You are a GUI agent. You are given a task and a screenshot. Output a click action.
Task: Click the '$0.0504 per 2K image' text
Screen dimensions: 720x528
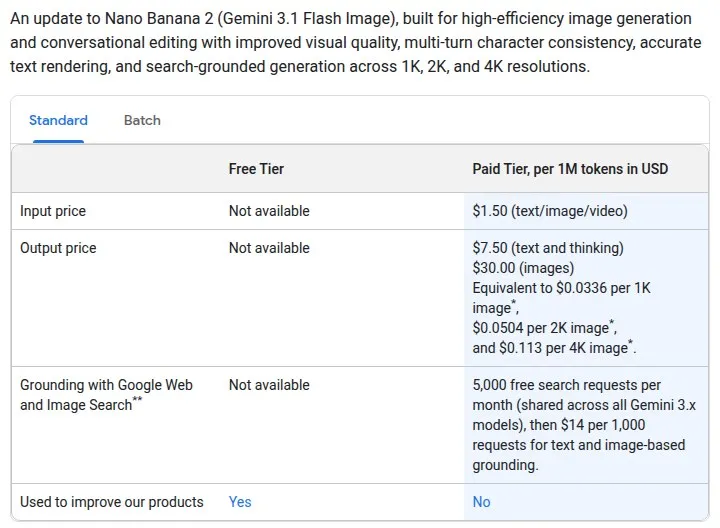(540, 328)
